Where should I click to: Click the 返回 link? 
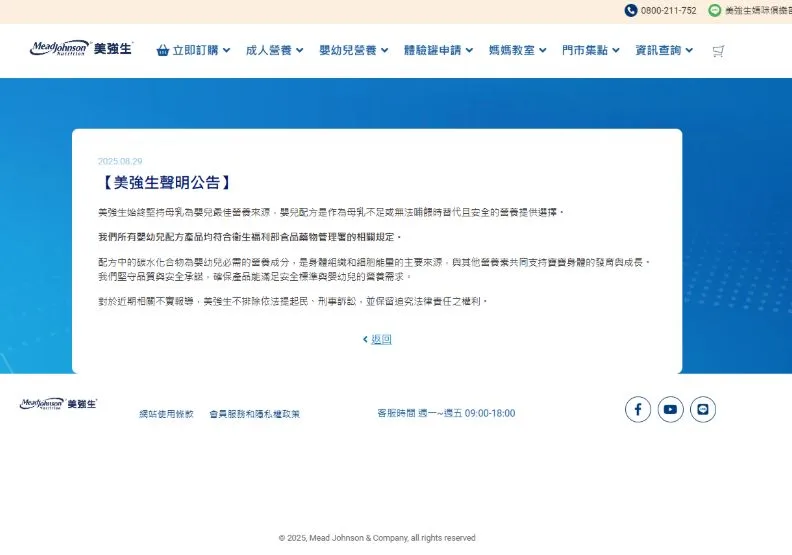click(x=381, y=339)
